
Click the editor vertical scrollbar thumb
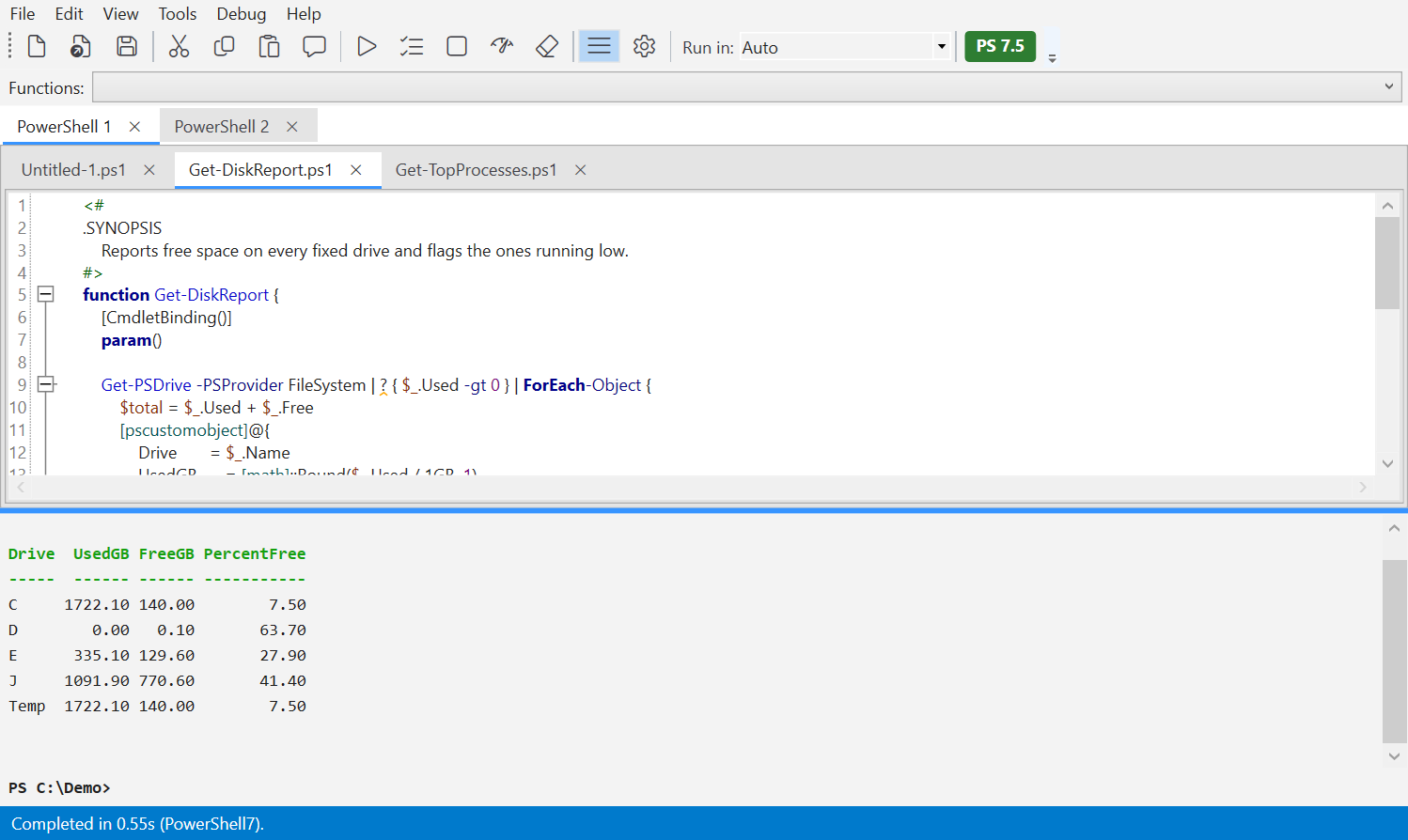[x=1387, y=263]
